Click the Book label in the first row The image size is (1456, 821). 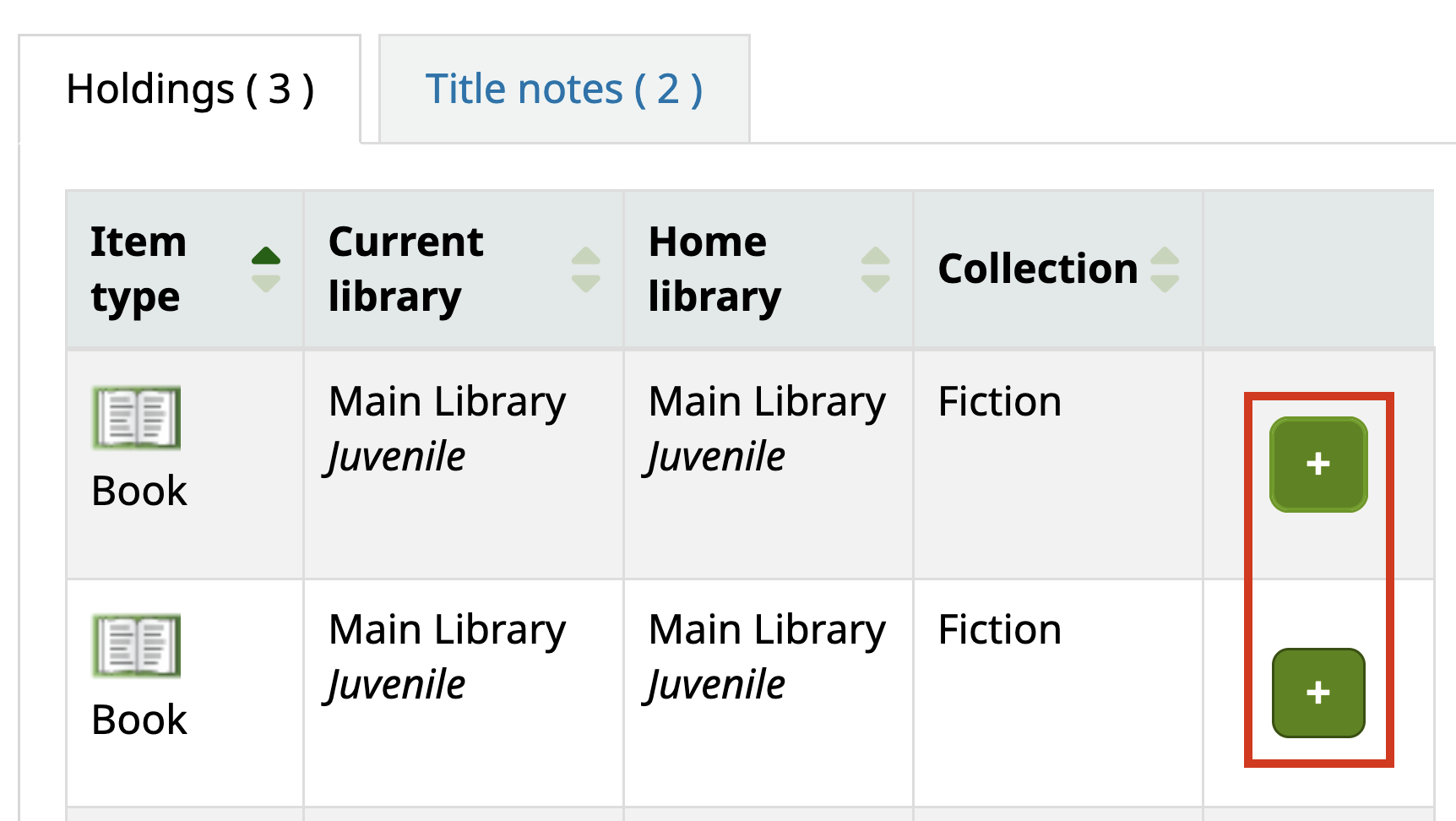(x=139, y=491)
